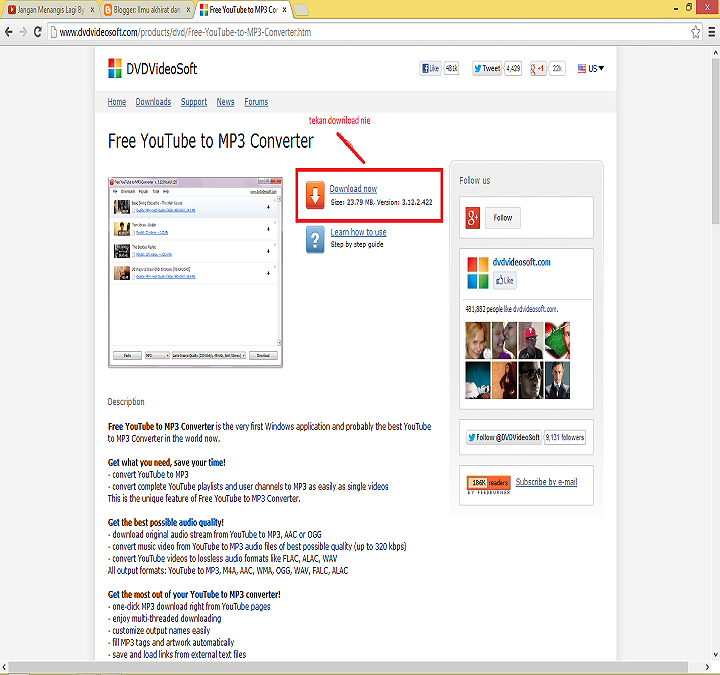Click the 4,429 tweet count
Image resolution: width=720 pixels, height=675 pixels.
(513, 68)
